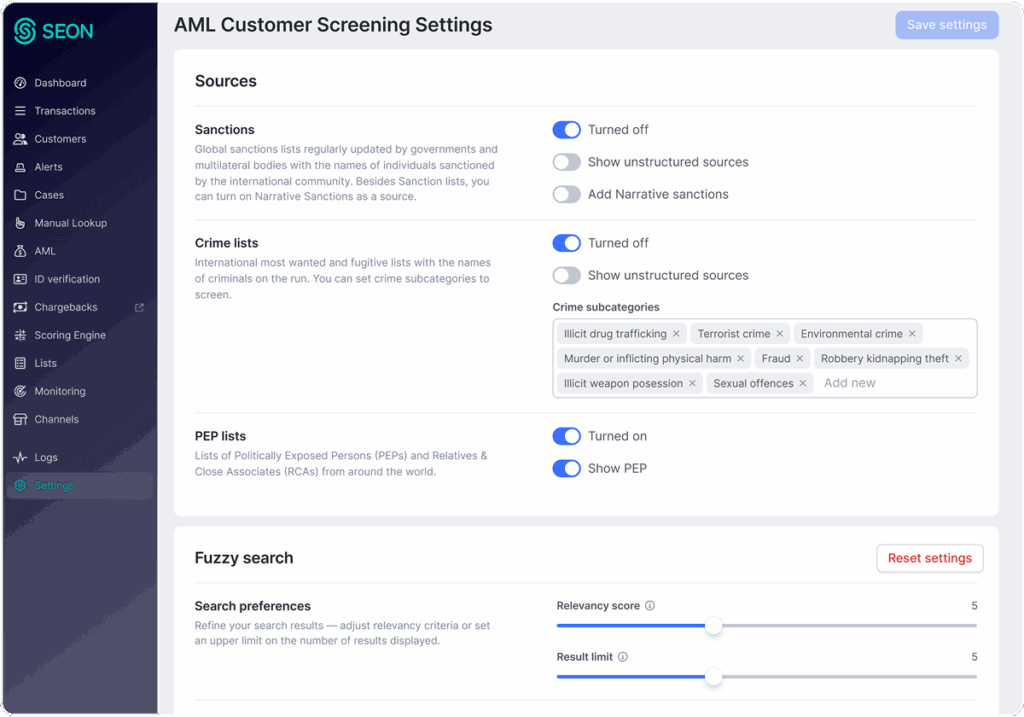
Task: Click the AML money bag icon
Action: (x=20, y=251)
